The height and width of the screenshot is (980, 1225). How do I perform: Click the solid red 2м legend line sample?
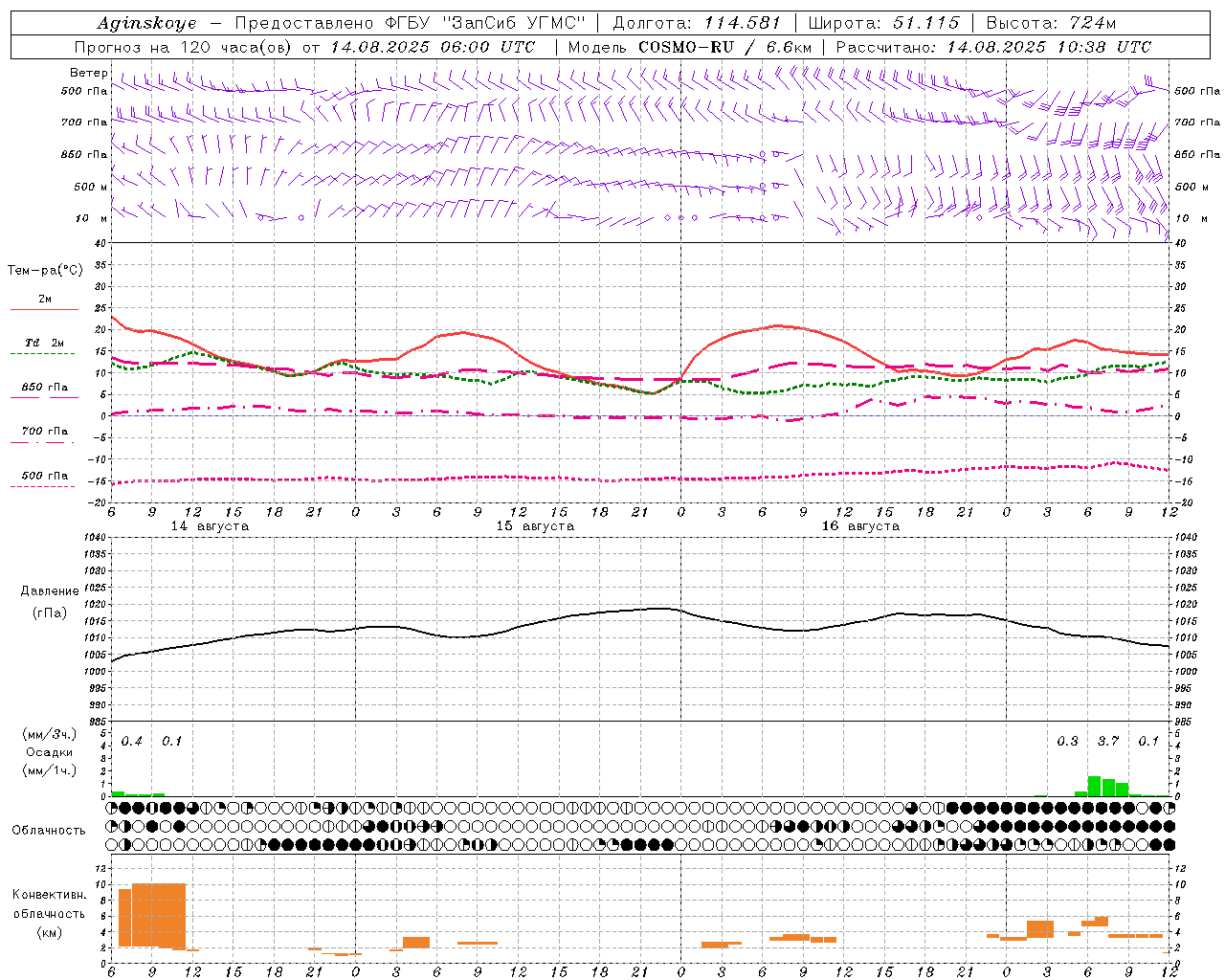[x=44, y=310]
